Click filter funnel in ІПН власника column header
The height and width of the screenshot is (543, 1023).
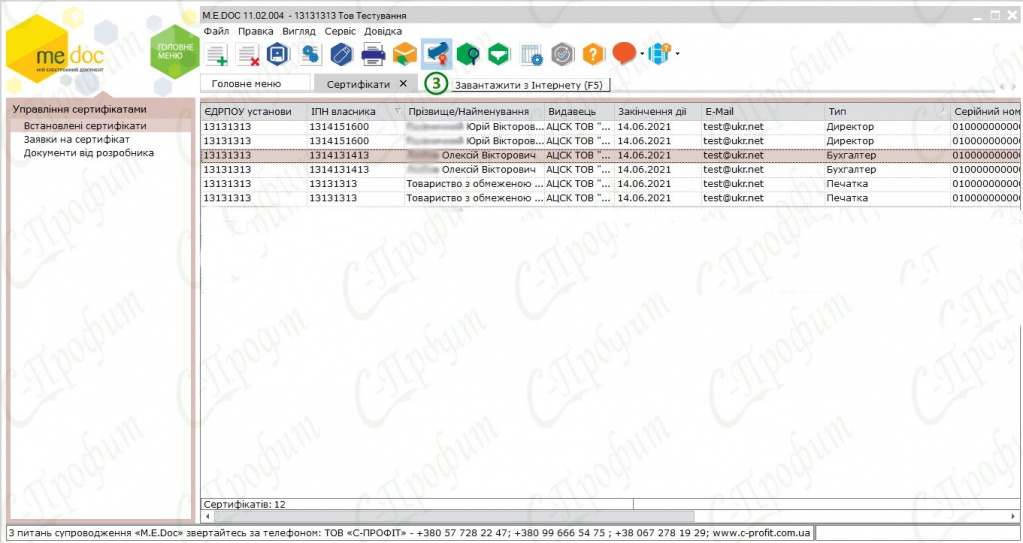coord(397,112)
